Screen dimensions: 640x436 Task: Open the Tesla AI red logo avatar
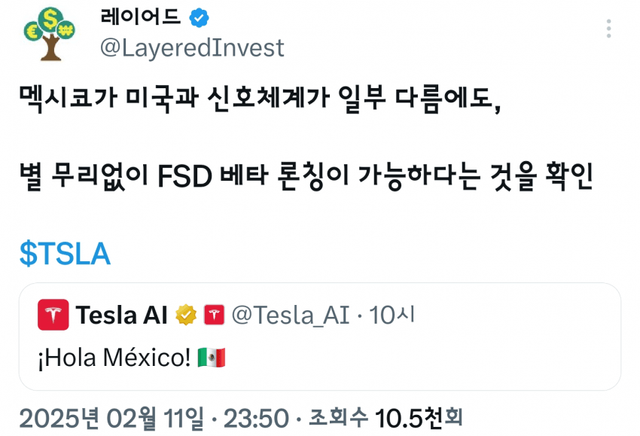pyautogui.click(x=52, y=315)
